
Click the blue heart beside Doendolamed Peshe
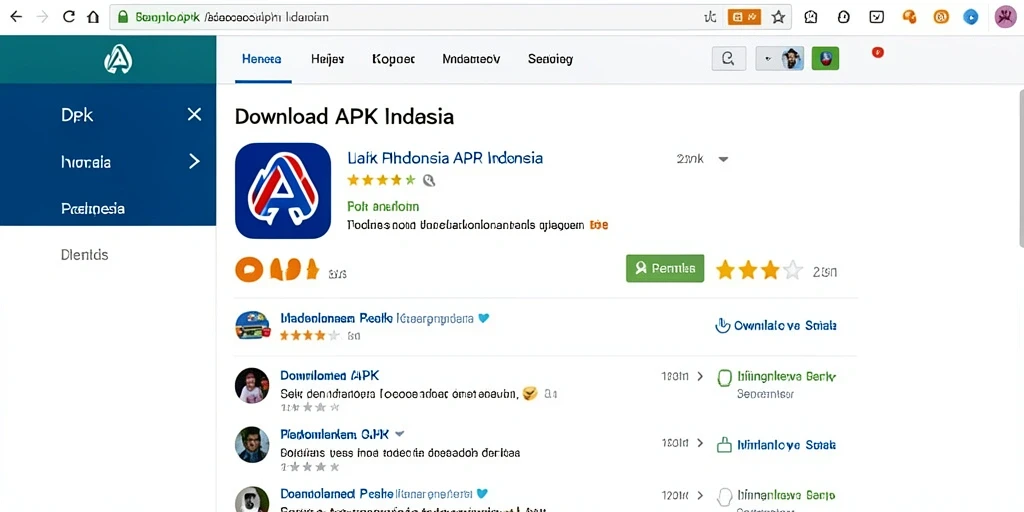482,494
